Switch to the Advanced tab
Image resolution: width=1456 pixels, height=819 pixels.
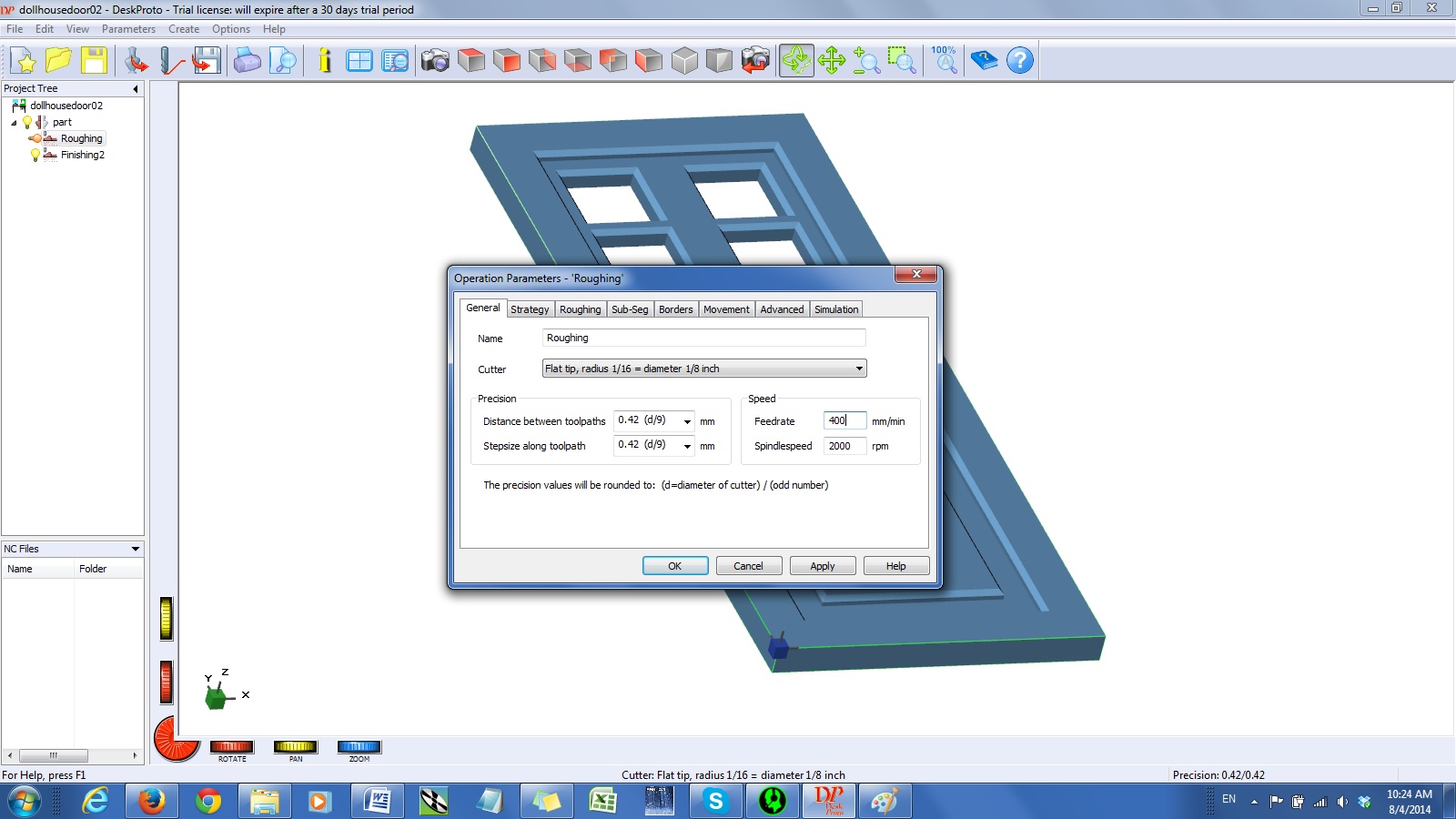782,309
